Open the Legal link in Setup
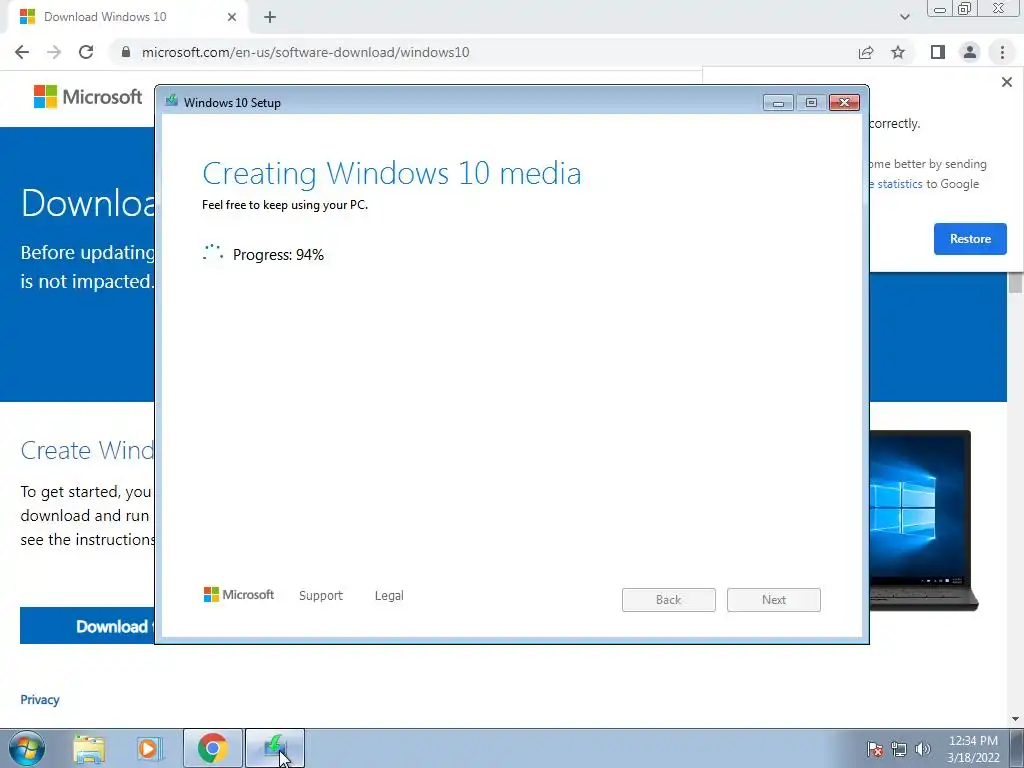The image size is (1024, 768). pyautogui.click(x=389, y=596)
